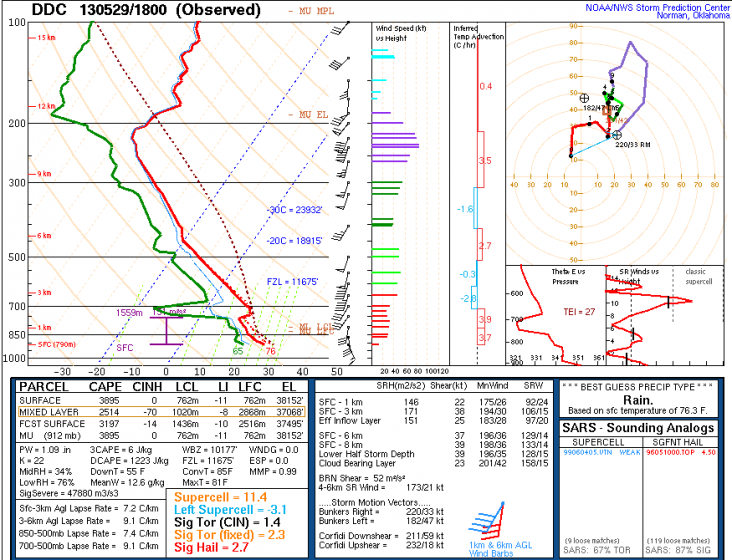Click the purple effective inflow layer bracket
This screenshot has height=560, width=732.
pos(167,330)
